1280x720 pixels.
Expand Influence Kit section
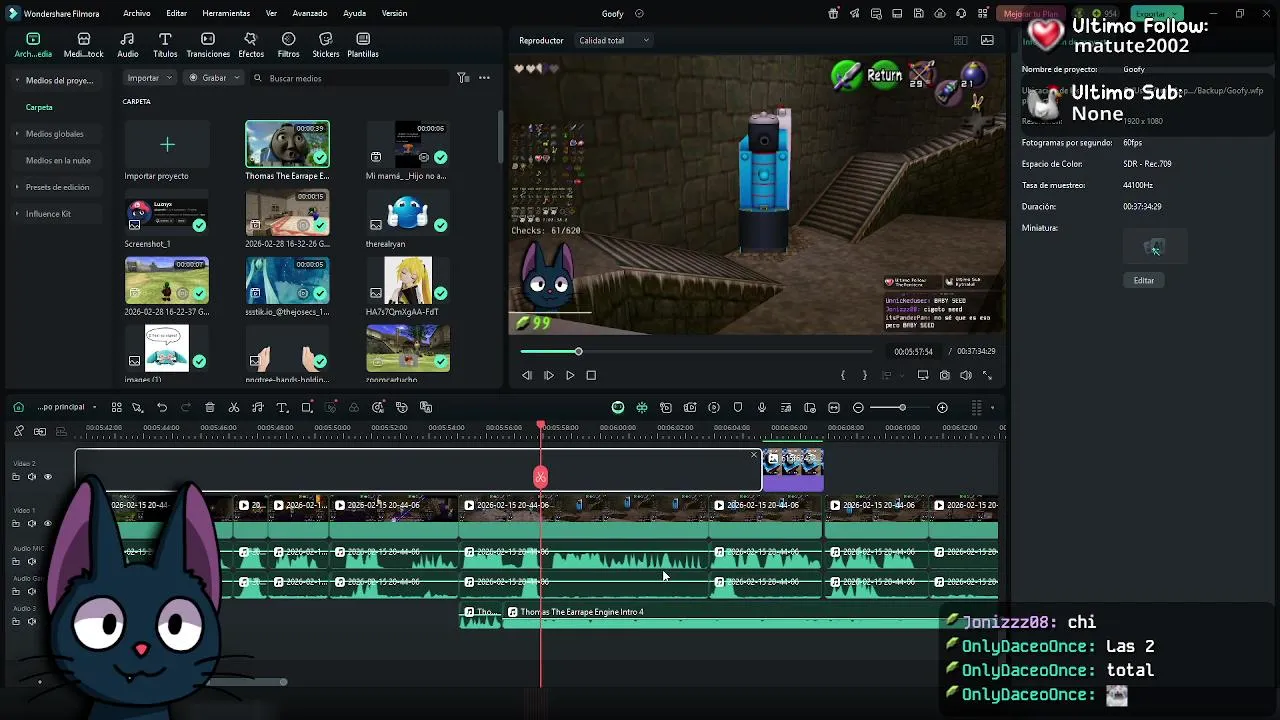17,214
